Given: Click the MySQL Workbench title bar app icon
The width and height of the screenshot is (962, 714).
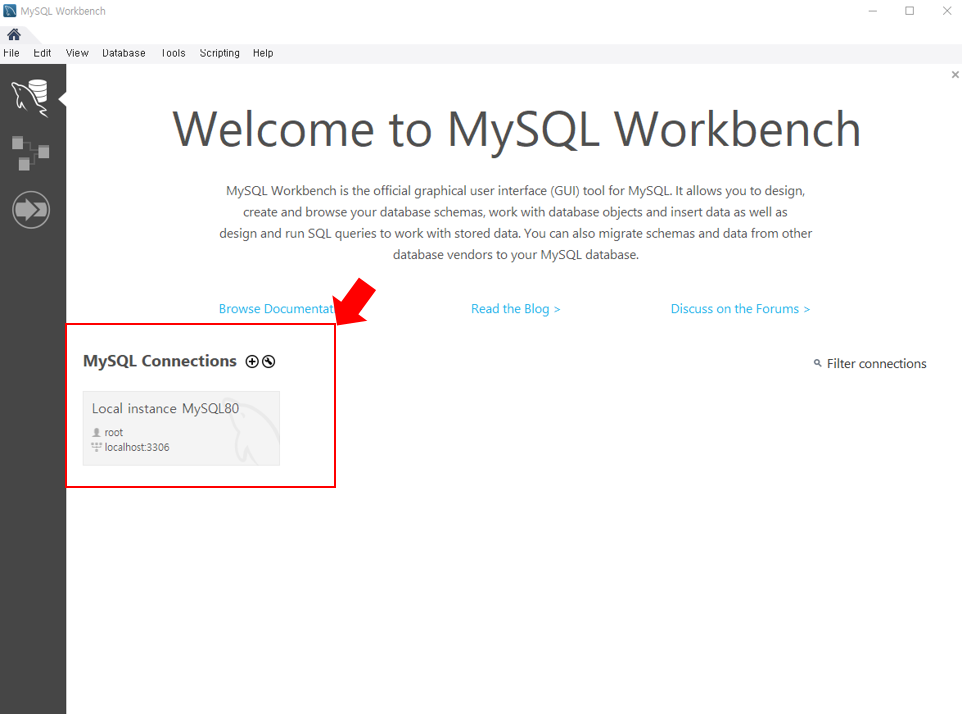Looking at the screenshot, I should (10, 11).
